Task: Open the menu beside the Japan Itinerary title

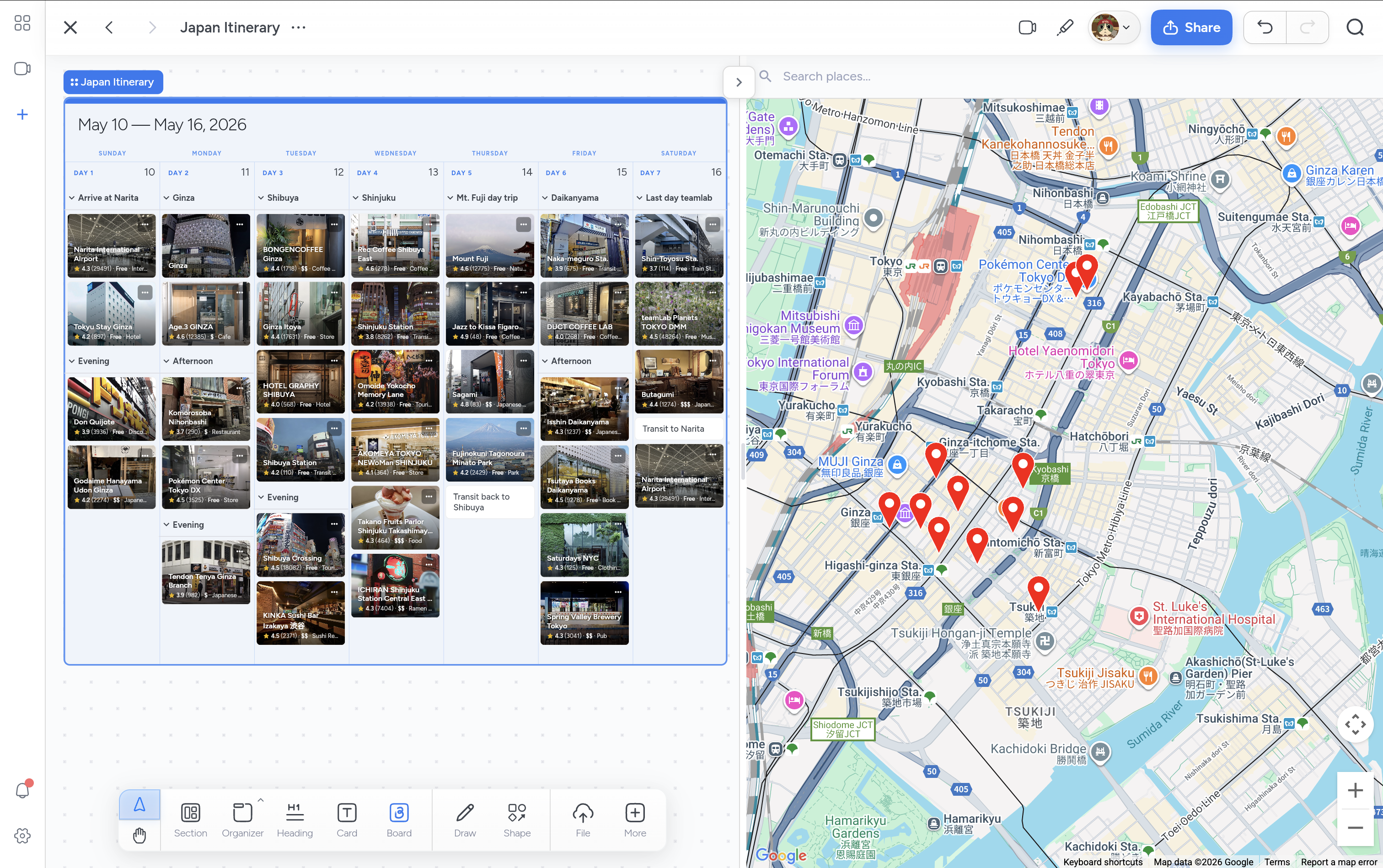Action: point(297,27)
